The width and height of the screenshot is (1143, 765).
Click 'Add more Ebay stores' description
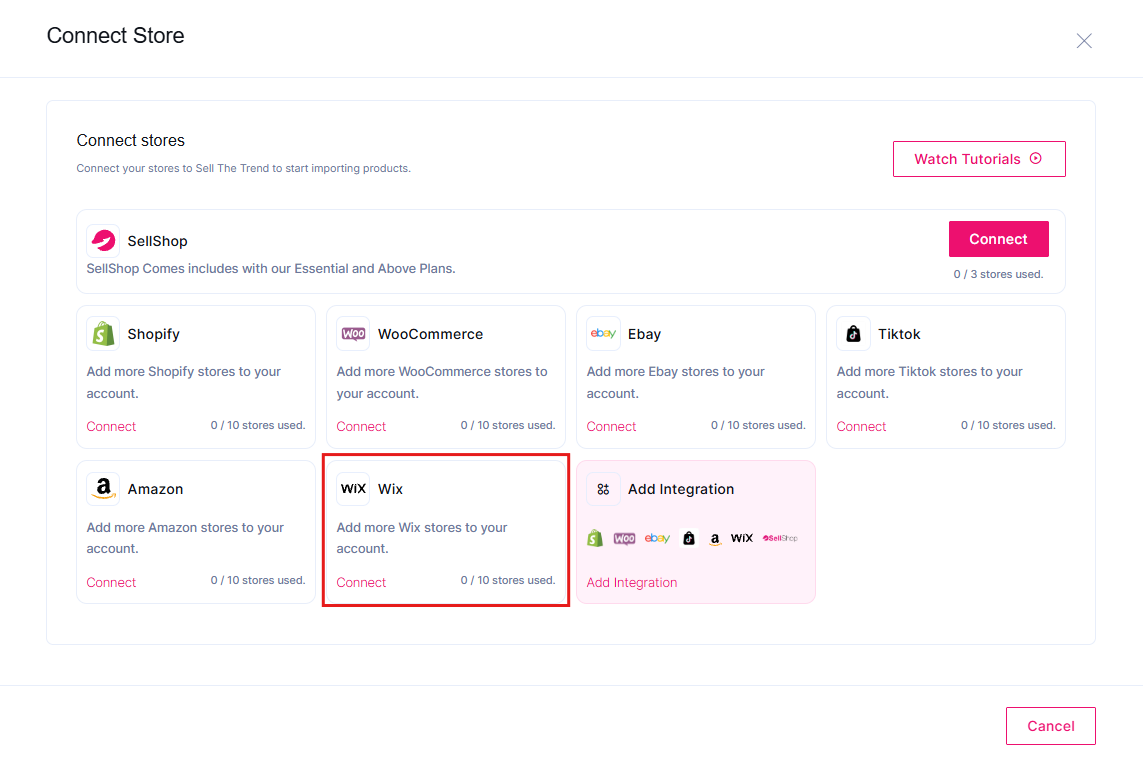click(x=676, y=382)
